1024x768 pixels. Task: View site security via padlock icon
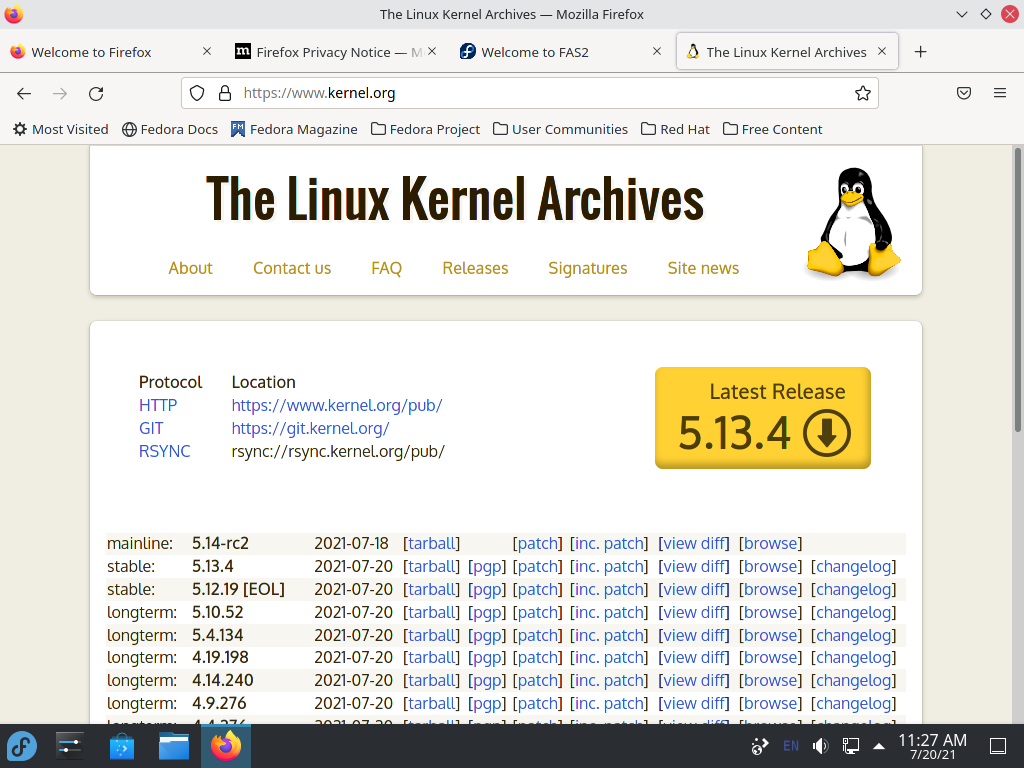(225, 93)
